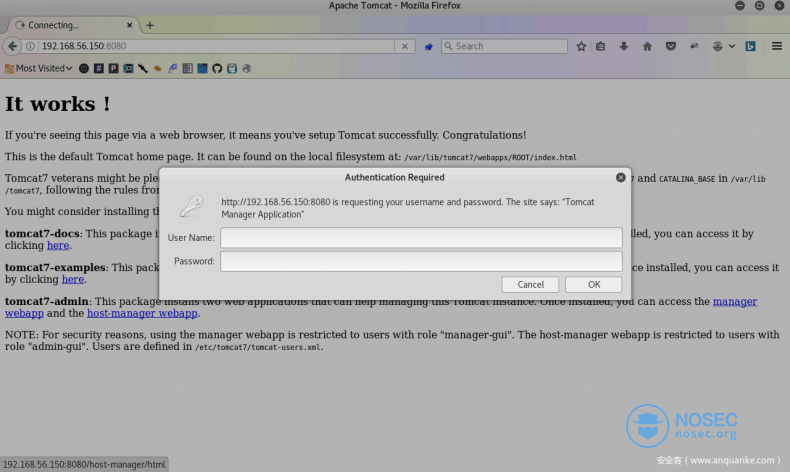This screenshot has width=790, height=472.
Task: Open the gray book bookmark icon
Action: (187, 69)
